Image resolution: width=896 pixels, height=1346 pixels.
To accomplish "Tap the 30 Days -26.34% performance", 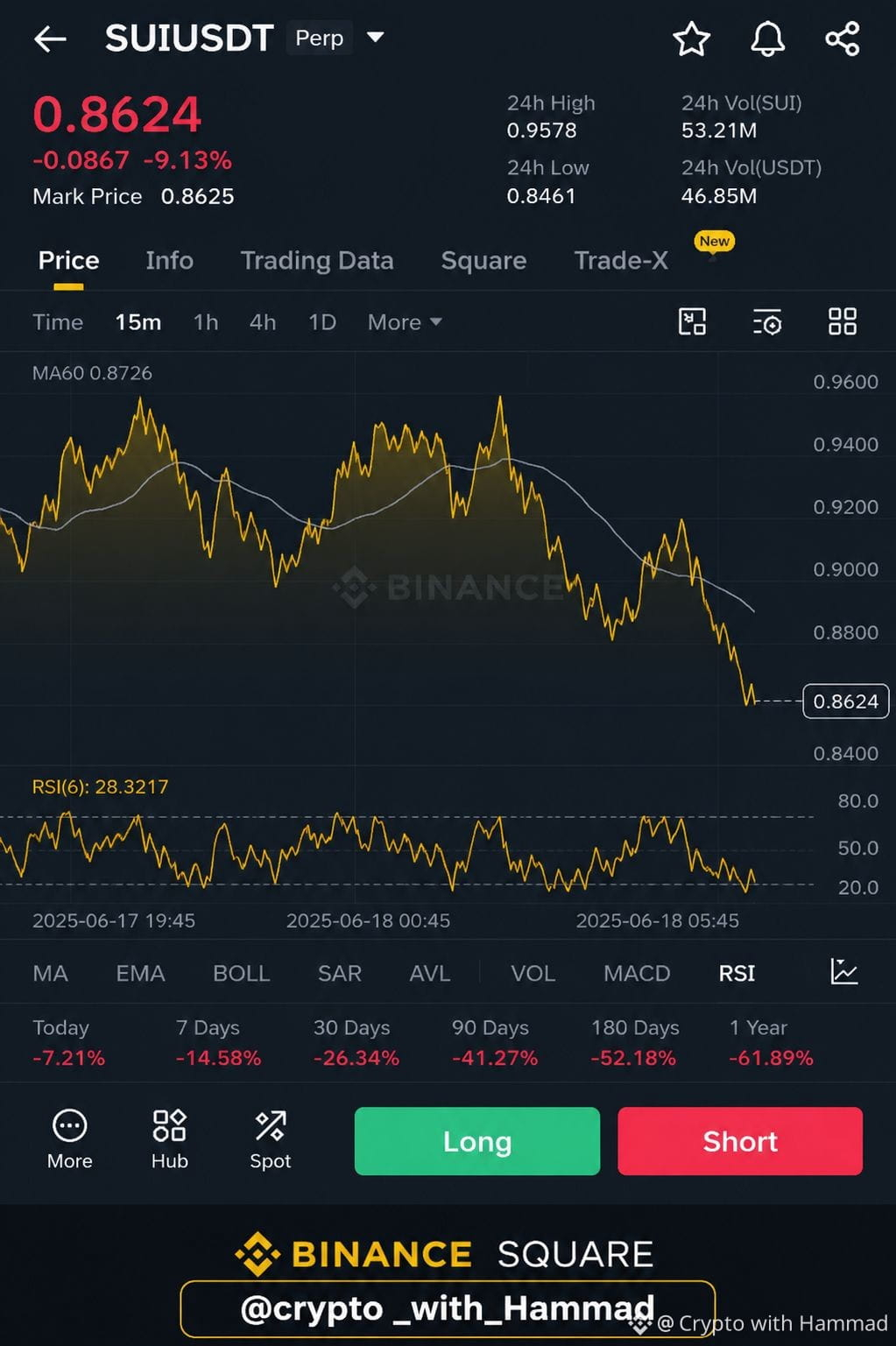I will 356,1043.
